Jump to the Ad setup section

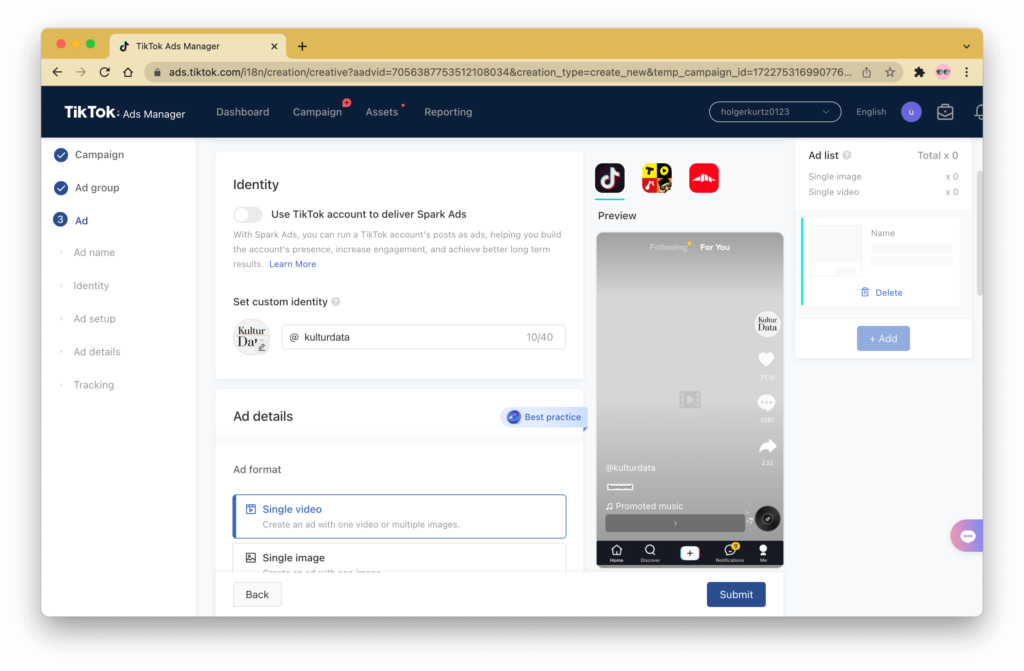[95, 319]
